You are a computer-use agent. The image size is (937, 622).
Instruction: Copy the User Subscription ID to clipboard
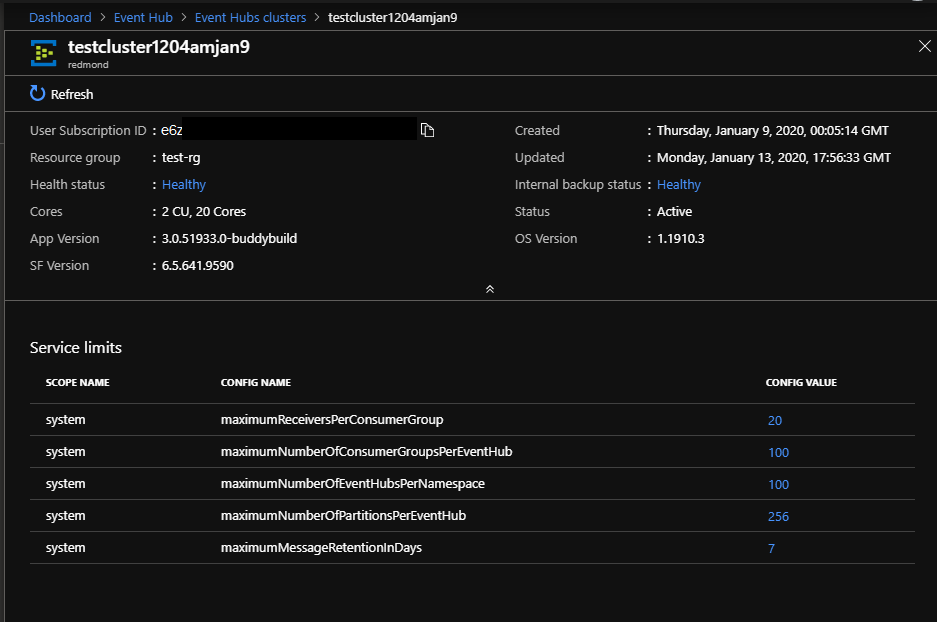click(x=428, y=129)
